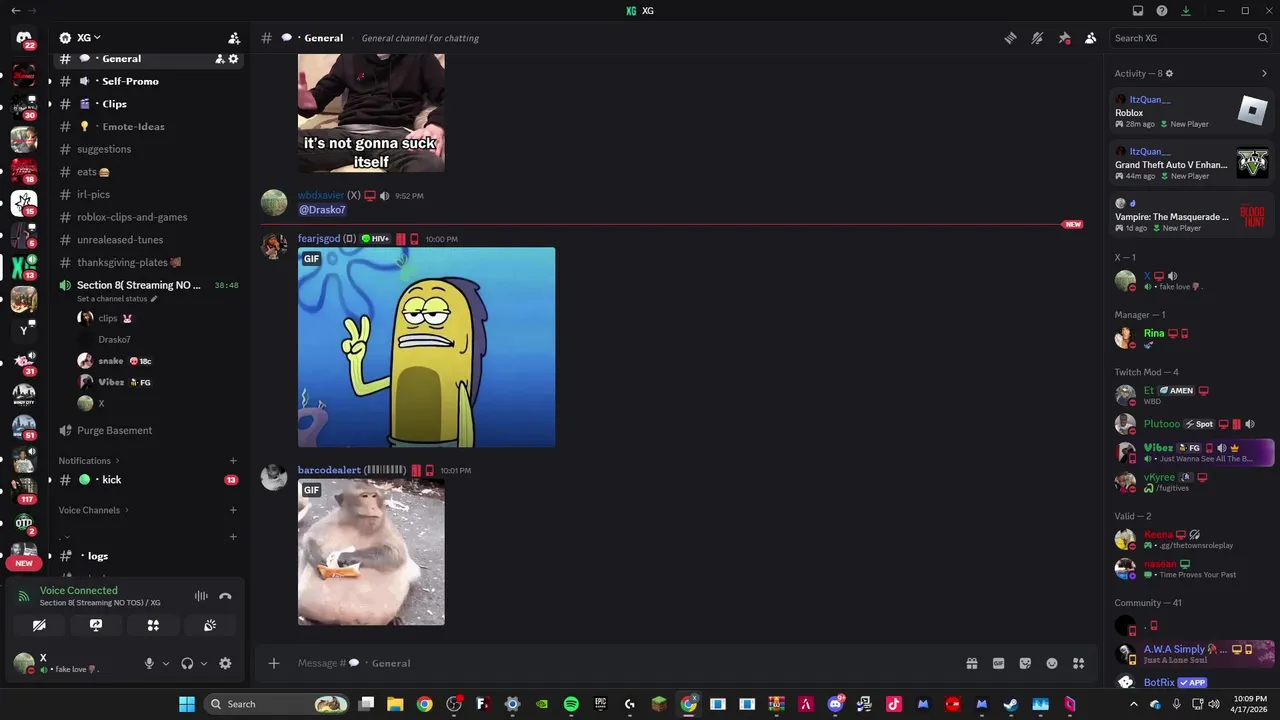Screen dimensions: 1280x720
Task: Open Discord direct messages home icon
Action: (x=24, y=39)
